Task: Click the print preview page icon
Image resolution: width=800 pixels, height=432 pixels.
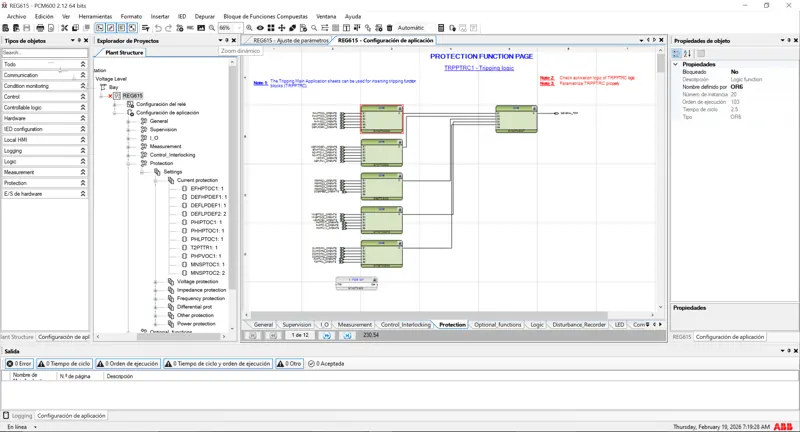Action: 51,28
